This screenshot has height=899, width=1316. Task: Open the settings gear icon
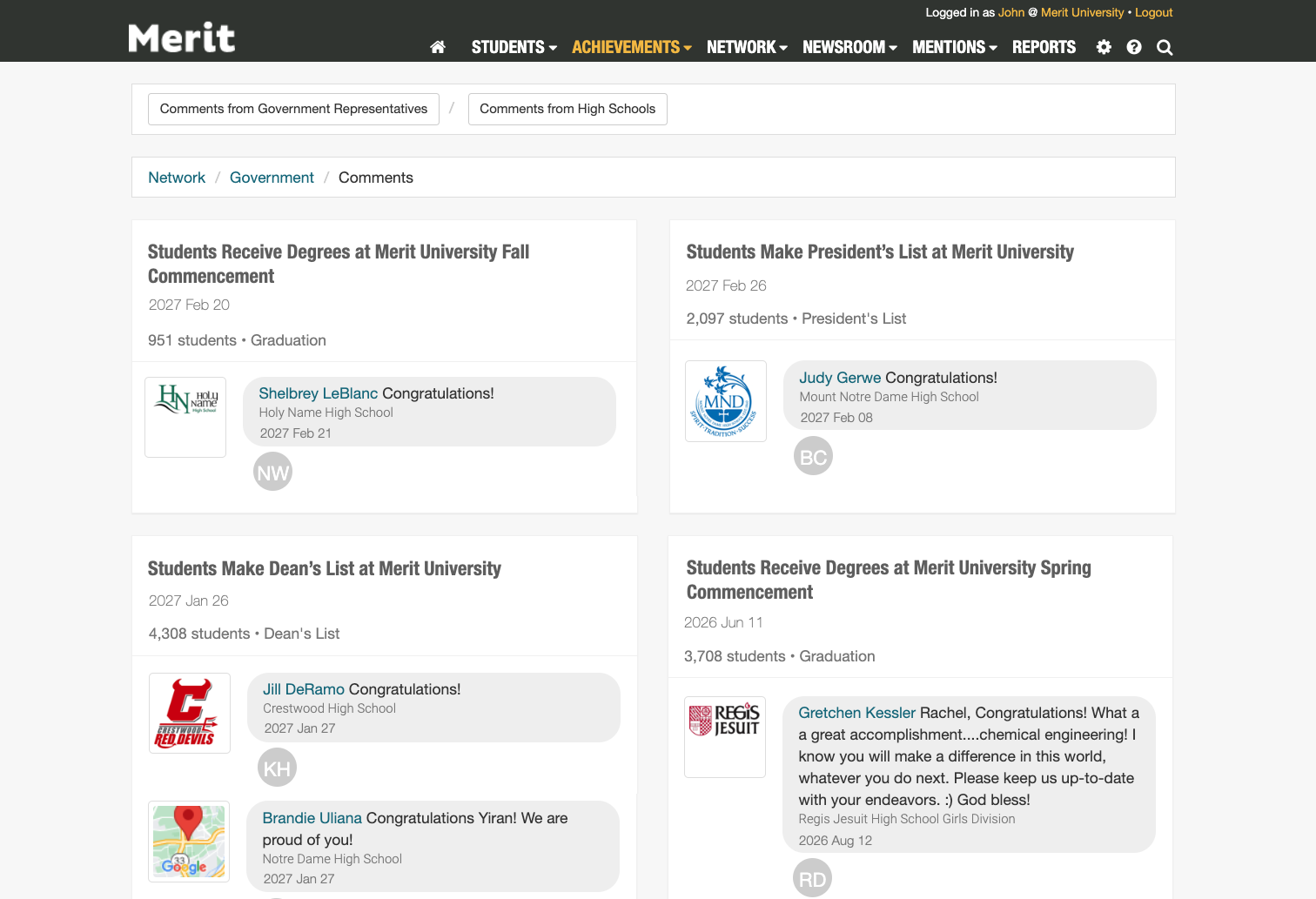click(x=1103, y=47)
